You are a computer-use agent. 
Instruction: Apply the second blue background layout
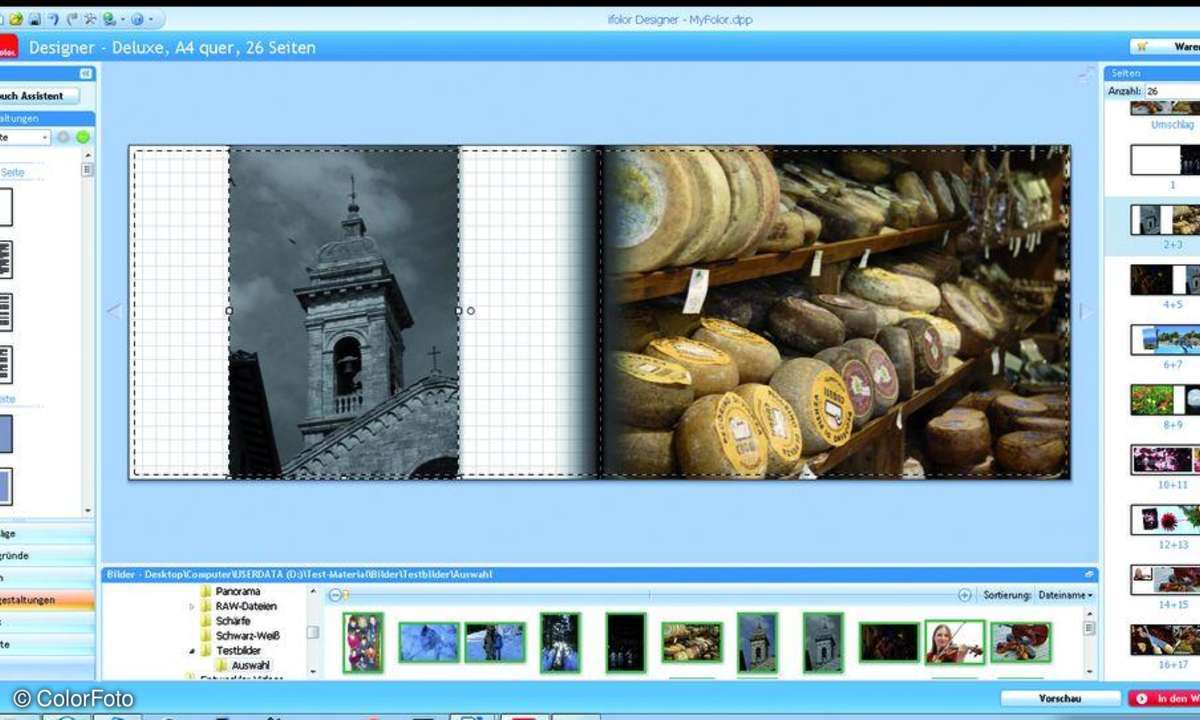(x=6, y=487)
